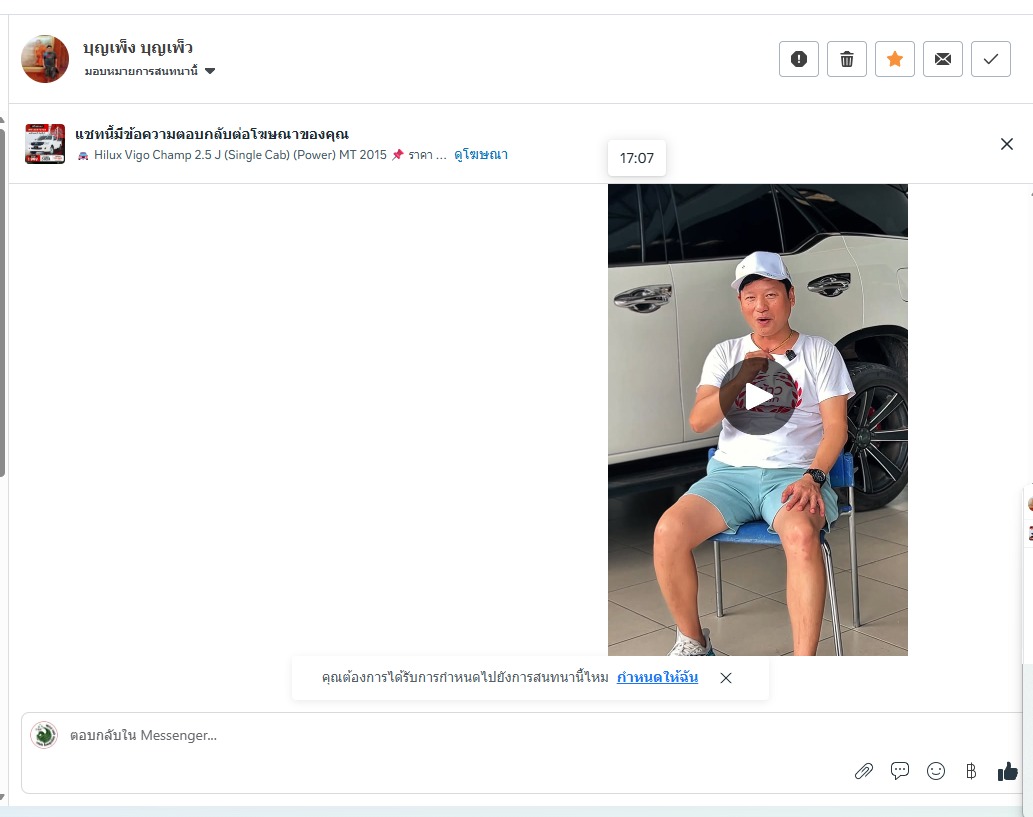1033x817 pixels.
Task: Click the ดูโฆษณา view ad link
Action: point(481,155)
